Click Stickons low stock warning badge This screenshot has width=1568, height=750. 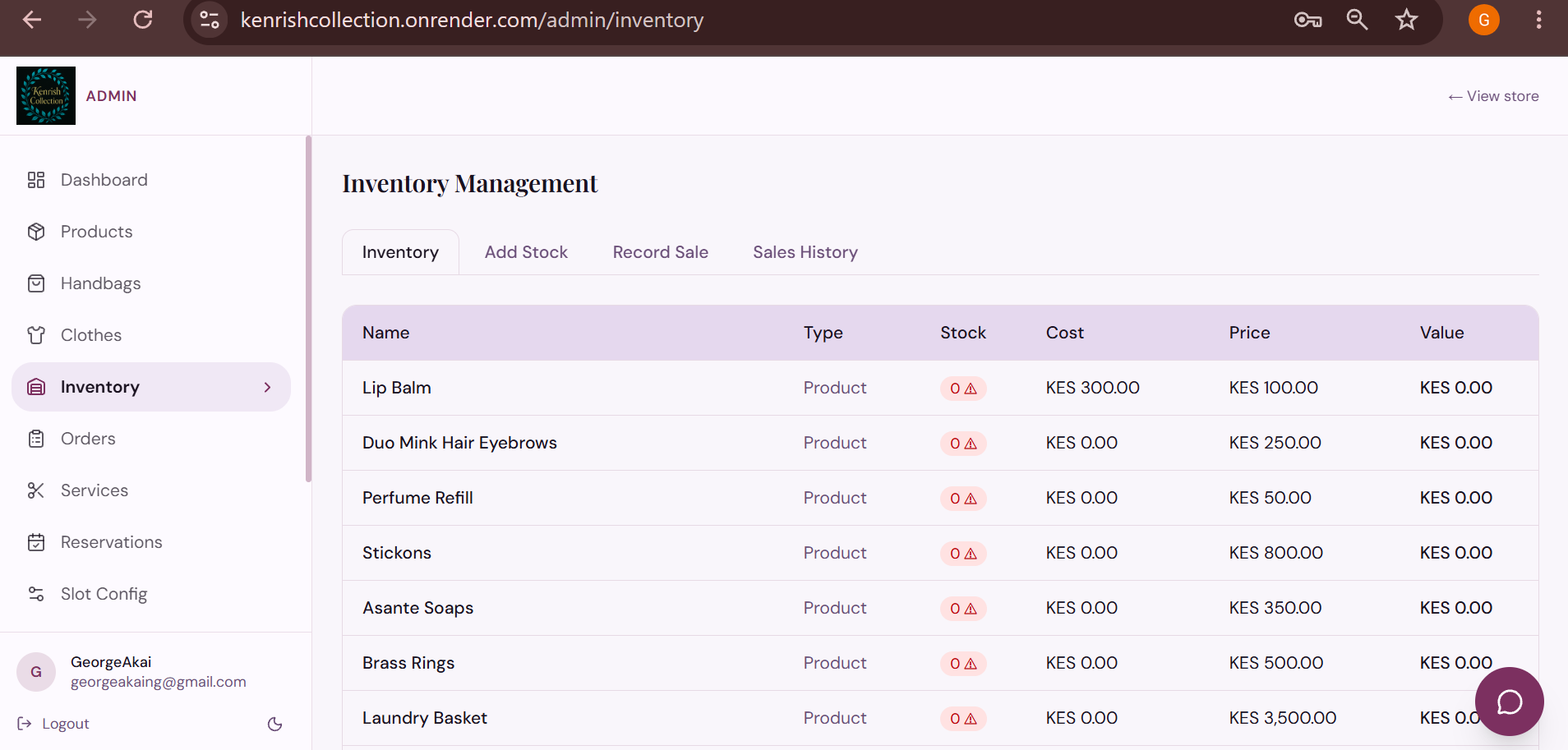[963, 554]
